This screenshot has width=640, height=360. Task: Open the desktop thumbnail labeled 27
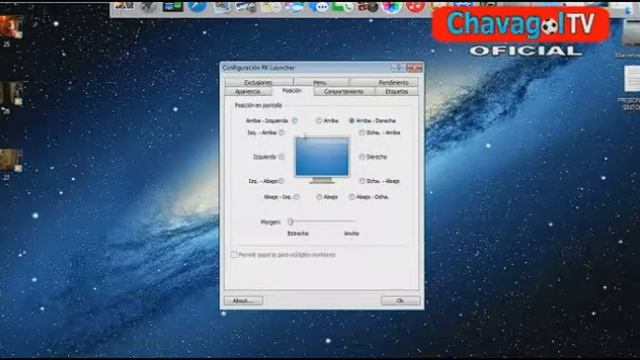11,160
